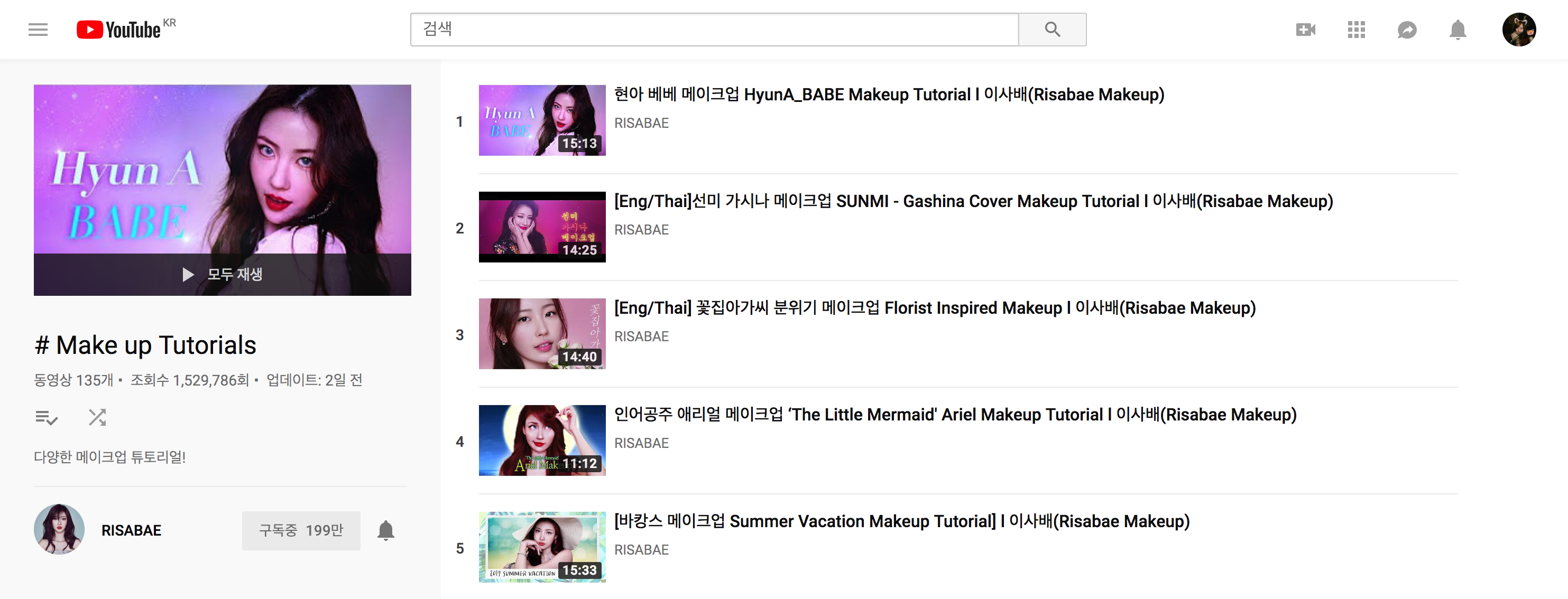1568x599 pixels.
Task: Open the account avatar menu
Action: tap(1518, 29)
